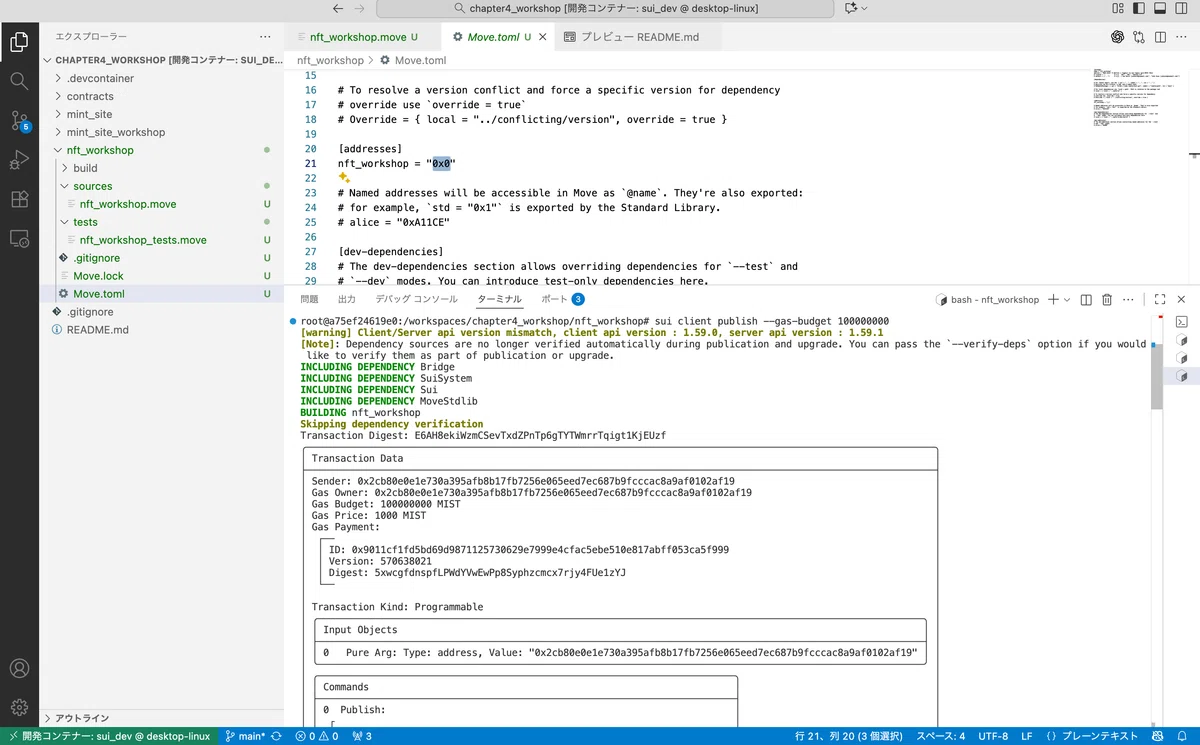Open the Copilot chat dropdown chevron
The height and width of the screenshot is (745, 1200).
[x=865, y=9]
